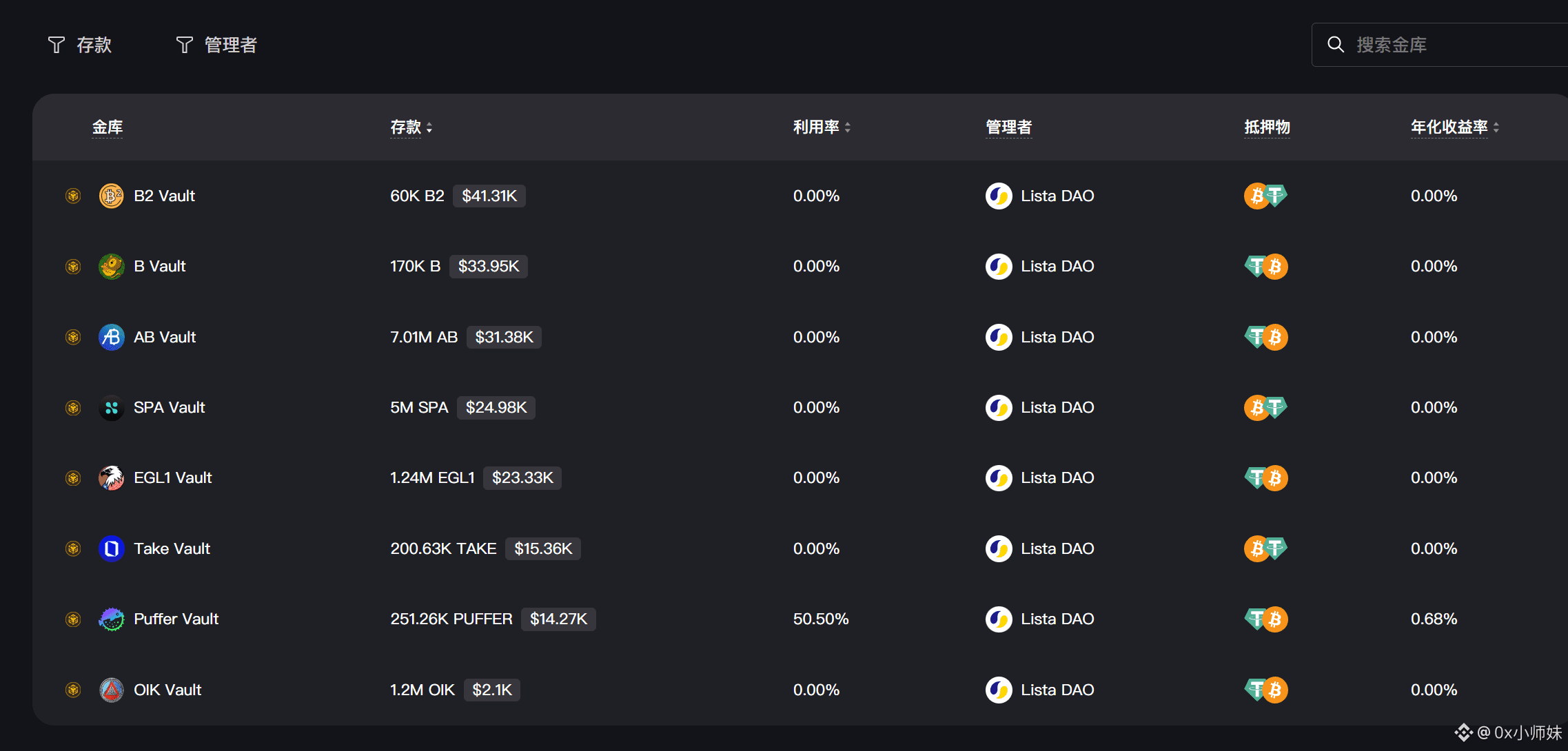Click BNB chain badge beside SPA Vault

click(73, 408)
